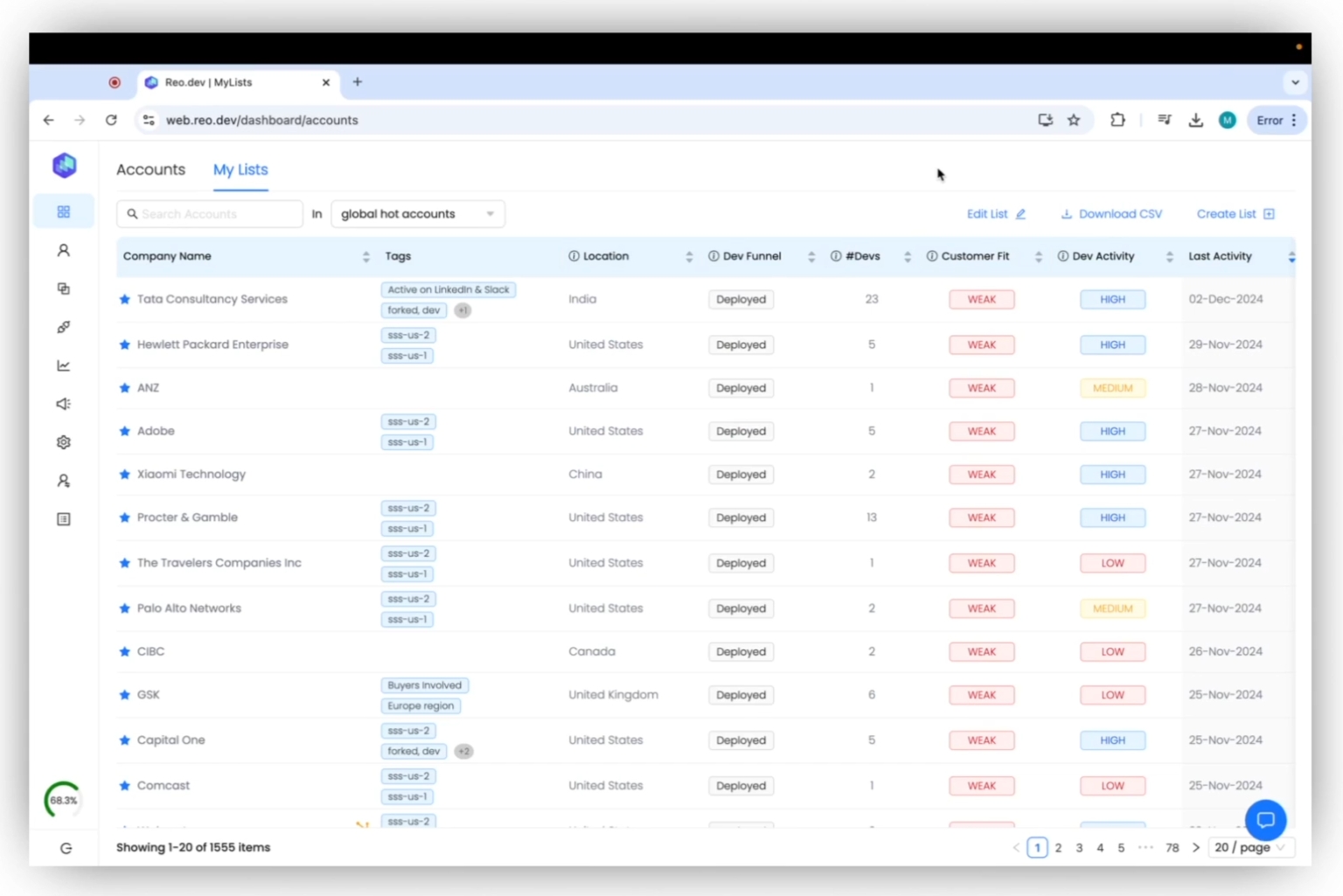1343x896 pixels.
Task: Open the settings gear in sidebar
Action: coord(64,442)
